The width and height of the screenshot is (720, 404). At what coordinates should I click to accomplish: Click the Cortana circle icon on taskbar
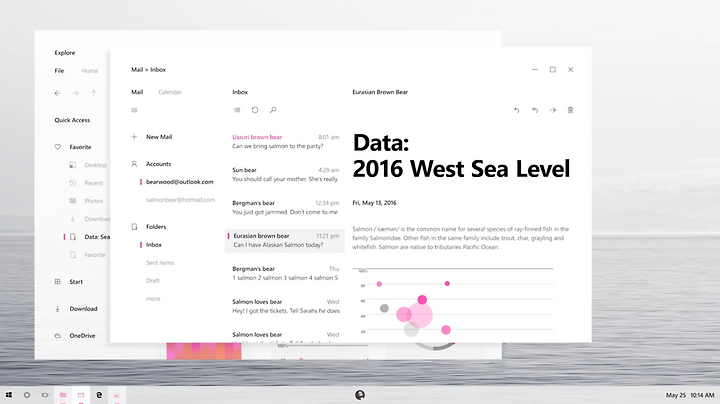click(27, 395)
